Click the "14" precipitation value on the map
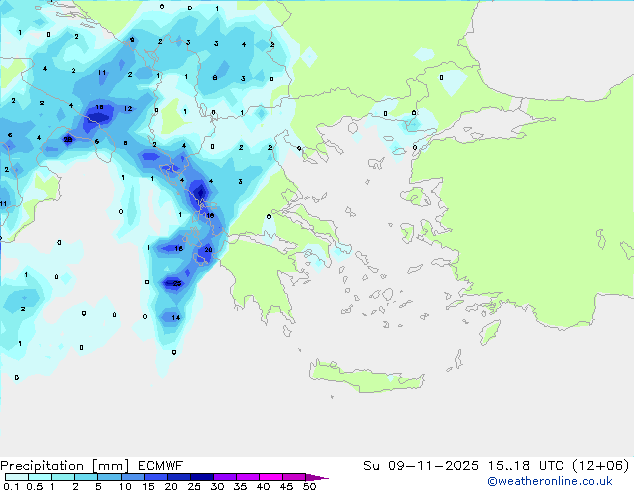The height and width of the screenshot is (490, 634). tap(175, 317)
